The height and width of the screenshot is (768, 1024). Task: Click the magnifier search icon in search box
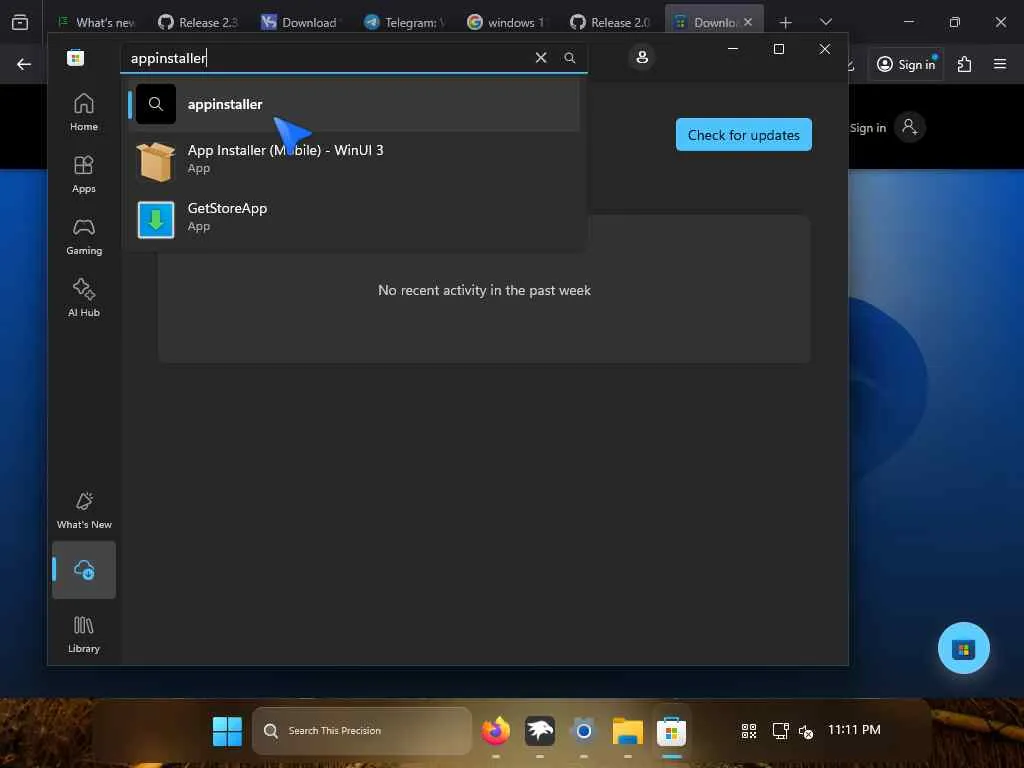(x=569, y=57)
